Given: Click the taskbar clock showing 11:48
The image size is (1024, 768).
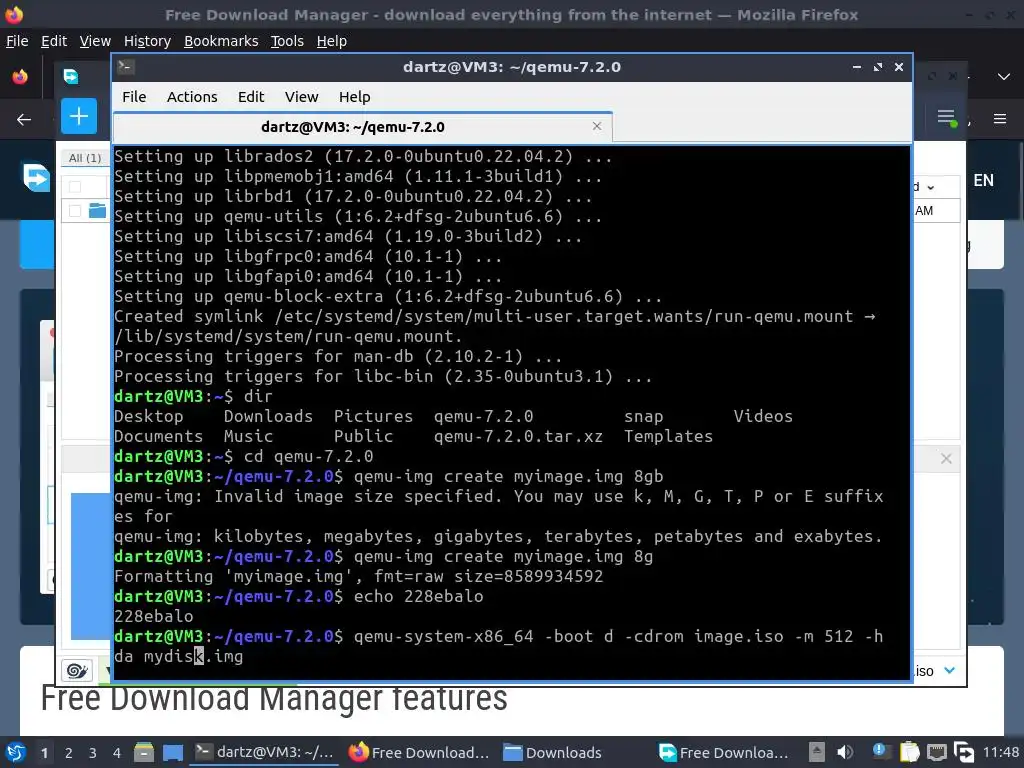Looking at the screenshot, I should (1000, 752).
